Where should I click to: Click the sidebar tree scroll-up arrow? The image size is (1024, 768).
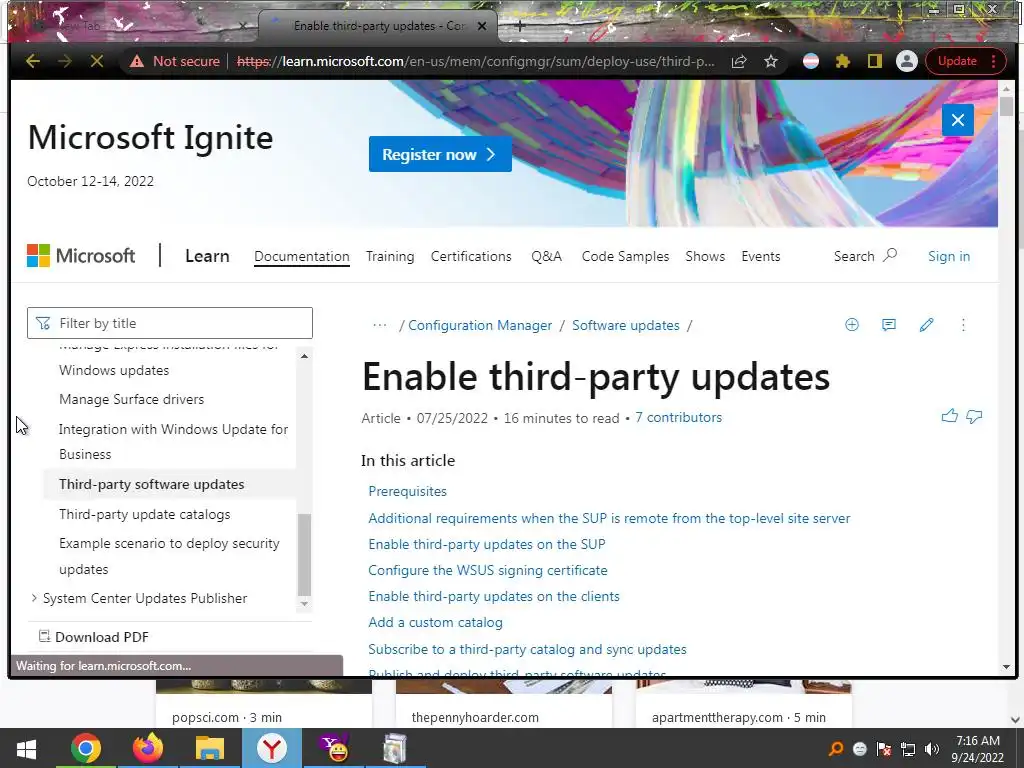click(x=304, y=356)
